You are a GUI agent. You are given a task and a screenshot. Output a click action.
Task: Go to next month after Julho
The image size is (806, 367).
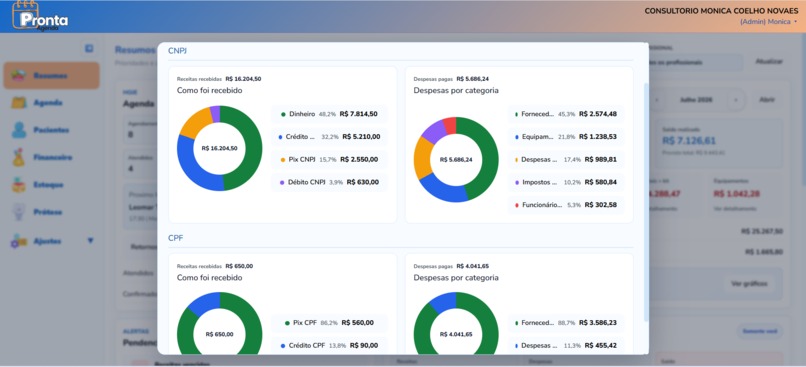click(736, 100)
